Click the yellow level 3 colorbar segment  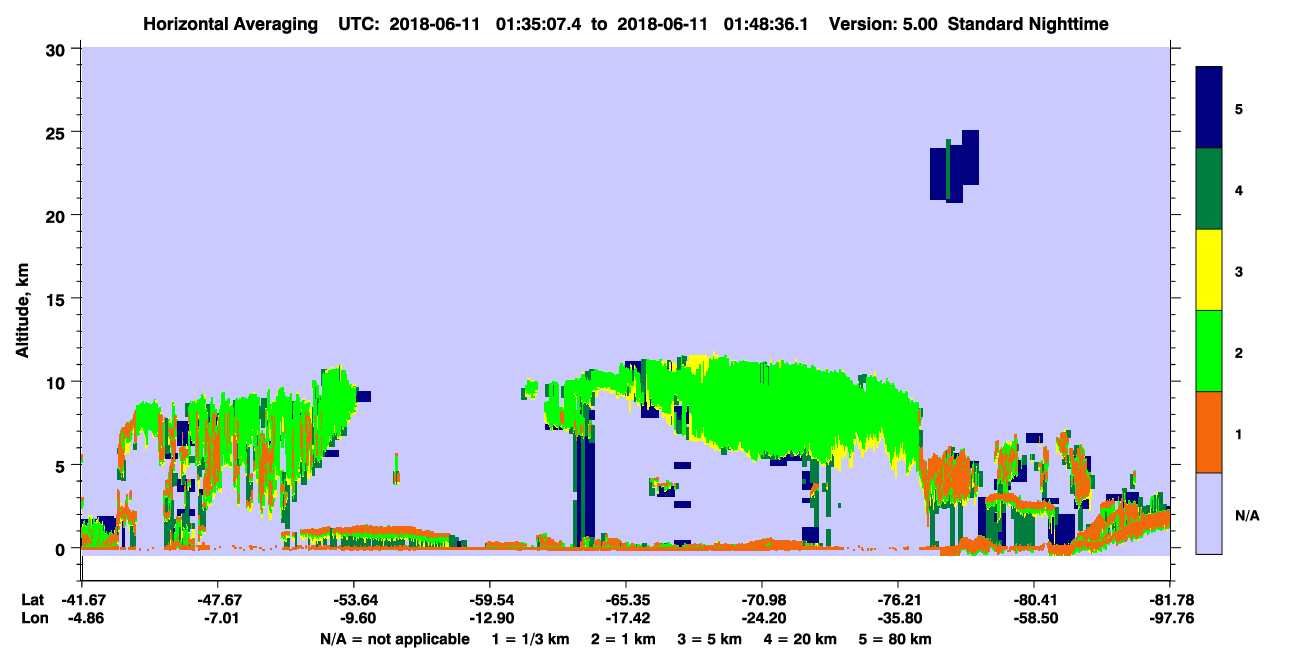pyautogui.click(x=1209, y=270)
